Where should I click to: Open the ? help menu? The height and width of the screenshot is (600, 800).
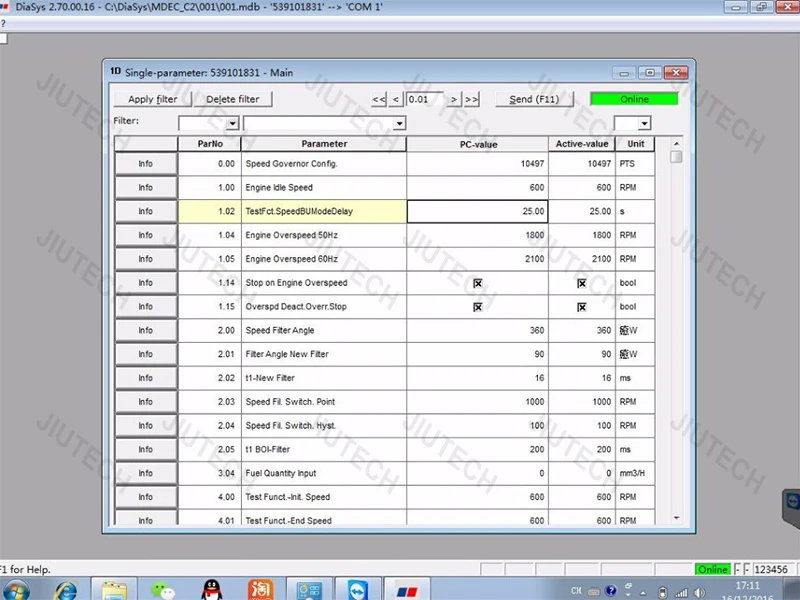(3, 23)
